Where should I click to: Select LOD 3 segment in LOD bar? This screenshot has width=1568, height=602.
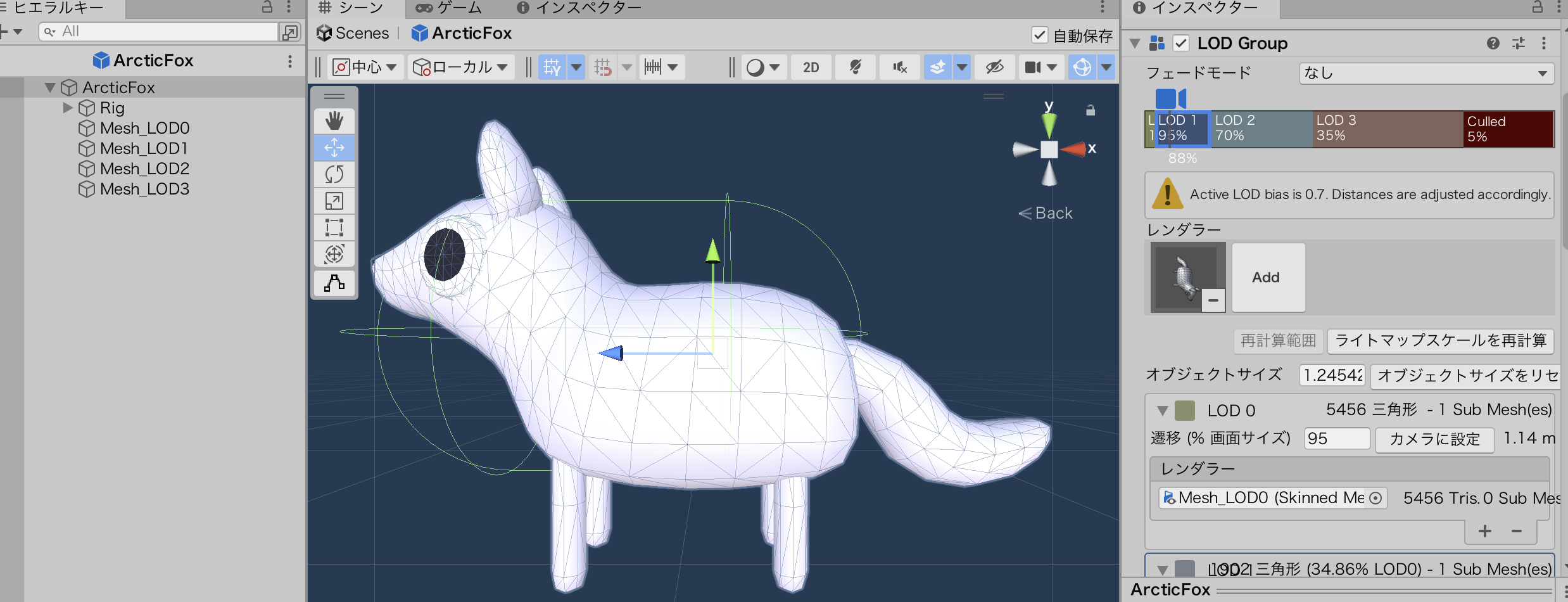coord(1388,129)
